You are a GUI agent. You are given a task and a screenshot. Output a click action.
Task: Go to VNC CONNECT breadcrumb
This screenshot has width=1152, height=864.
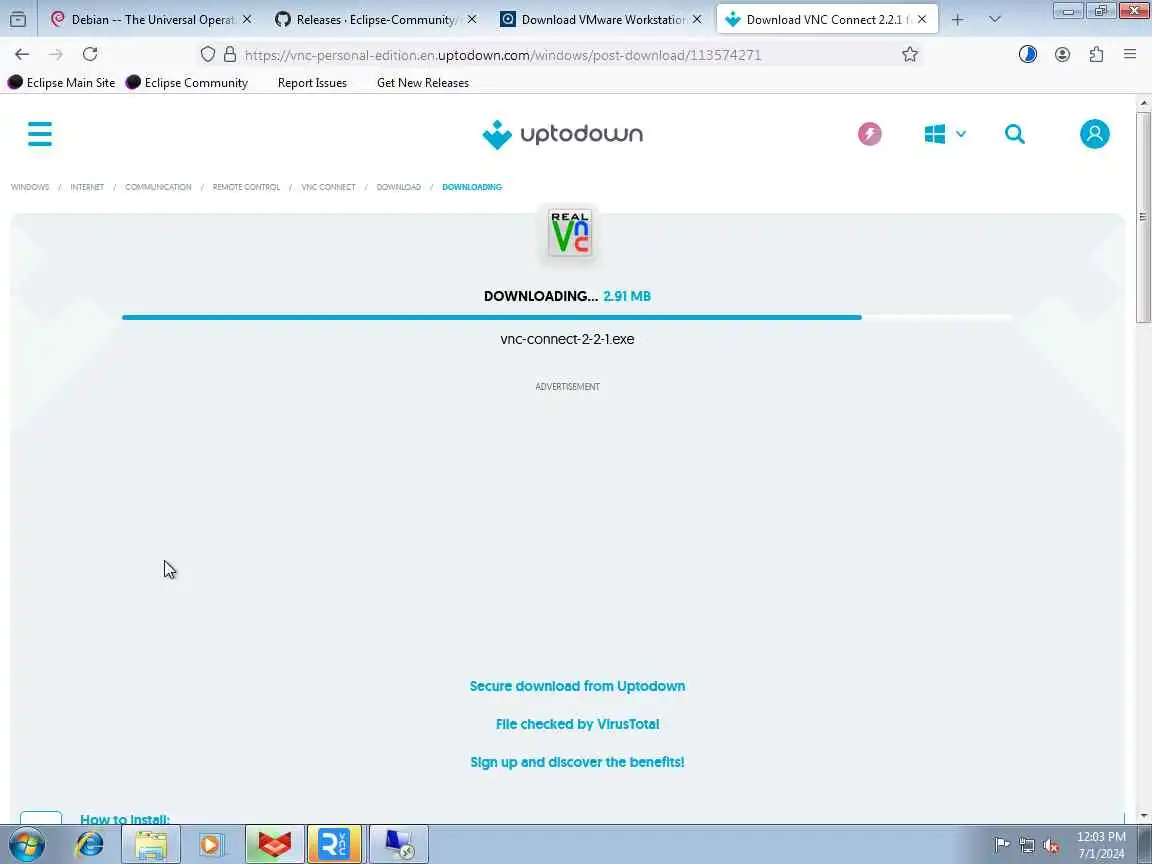[328, 187]
